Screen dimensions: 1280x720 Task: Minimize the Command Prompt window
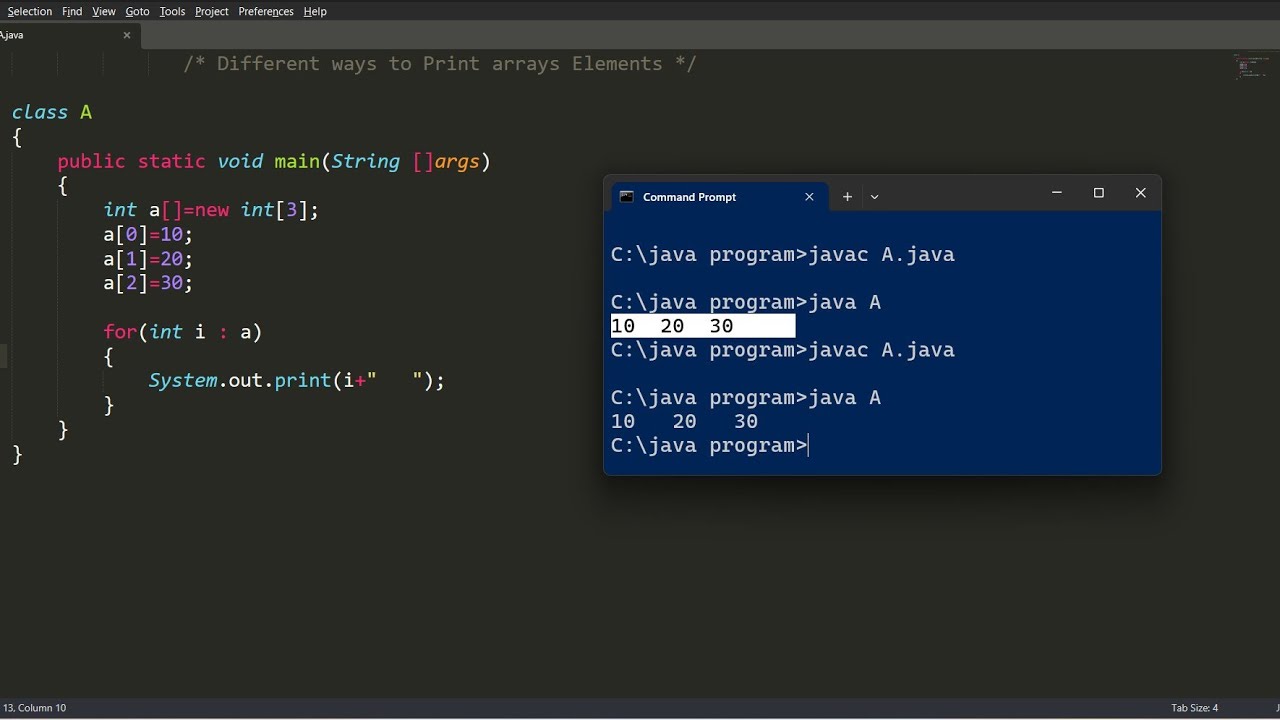tap(1056, 193)
